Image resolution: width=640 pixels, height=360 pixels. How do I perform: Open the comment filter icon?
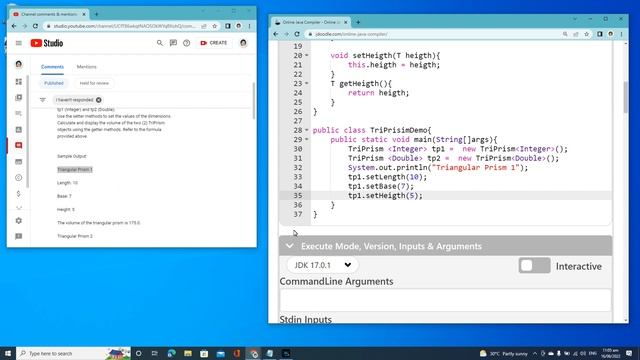click(x=42, y=100)
